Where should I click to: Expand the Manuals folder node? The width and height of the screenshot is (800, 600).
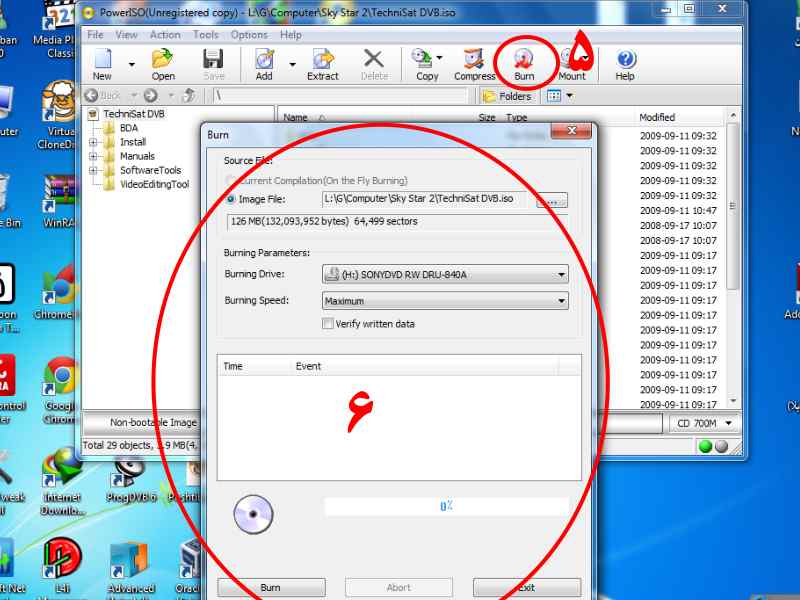pos(93,157)
